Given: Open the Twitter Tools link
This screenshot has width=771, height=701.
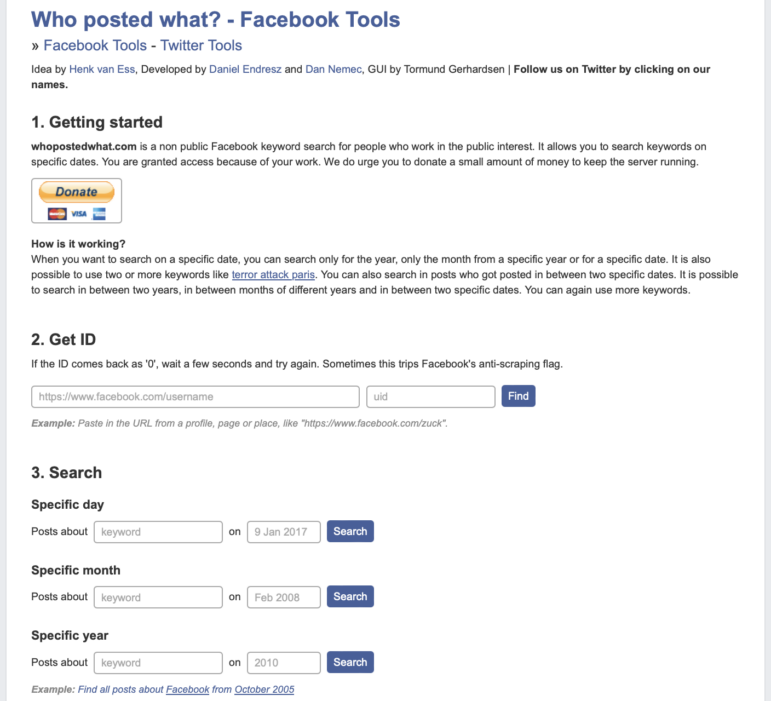Looking at the screenshot, I should coord(201,45).
